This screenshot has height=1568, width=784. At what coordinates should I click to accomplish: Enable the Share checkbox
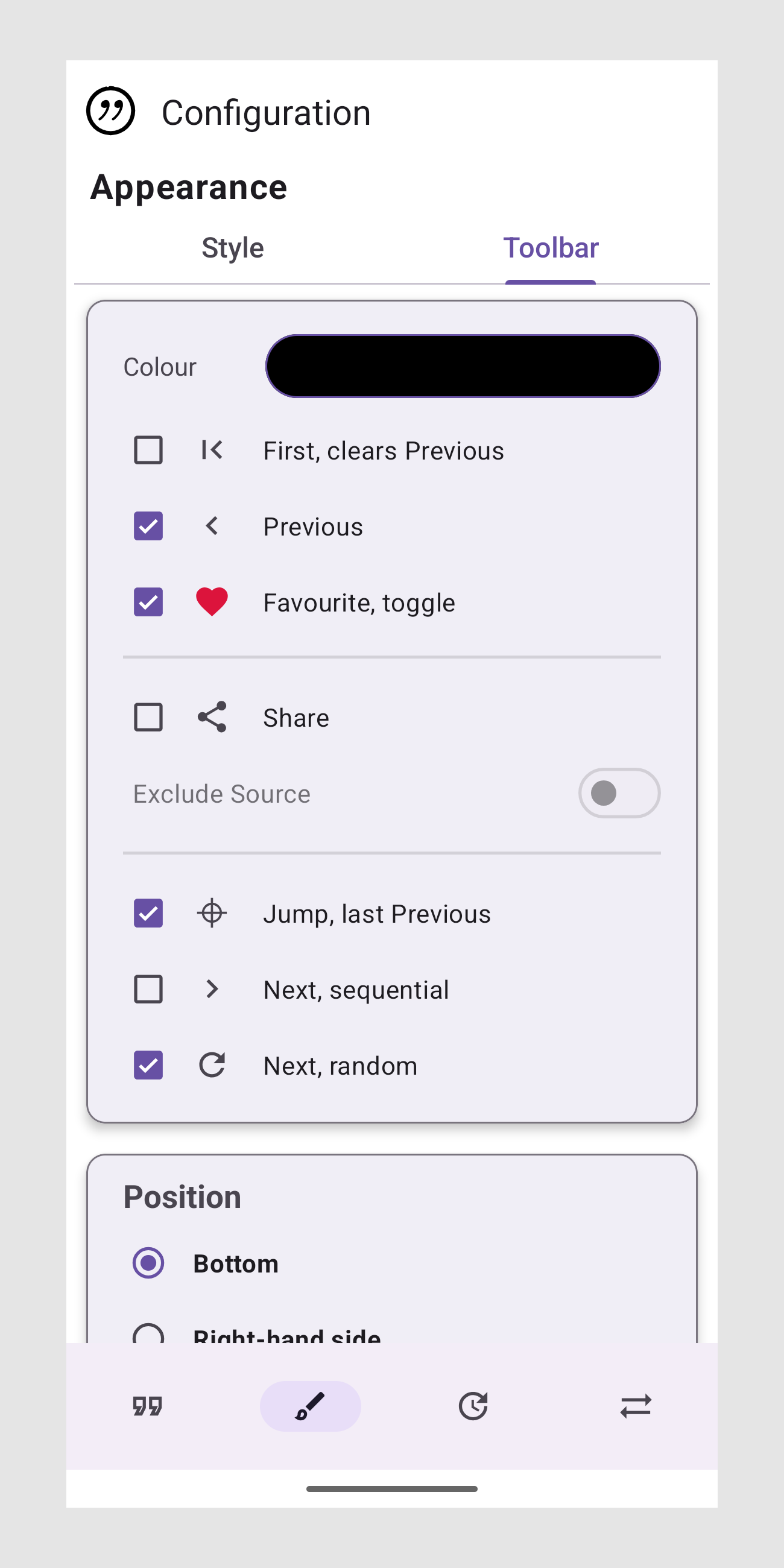(148, 717)
